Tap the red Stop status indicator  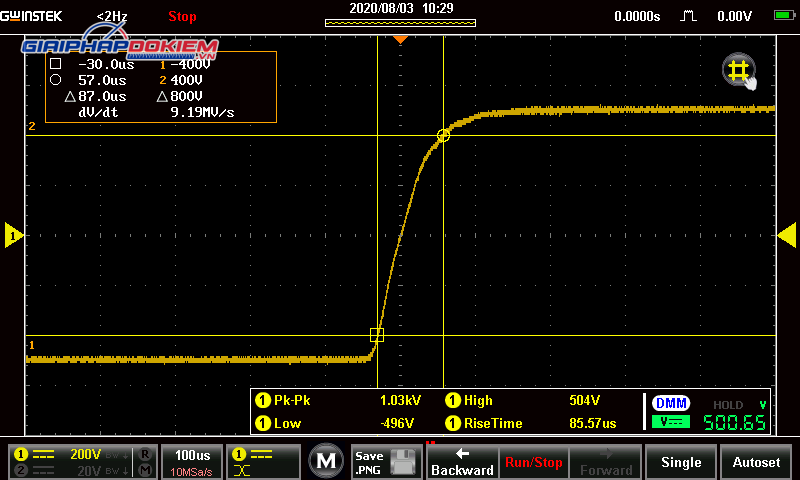point(182,16)
